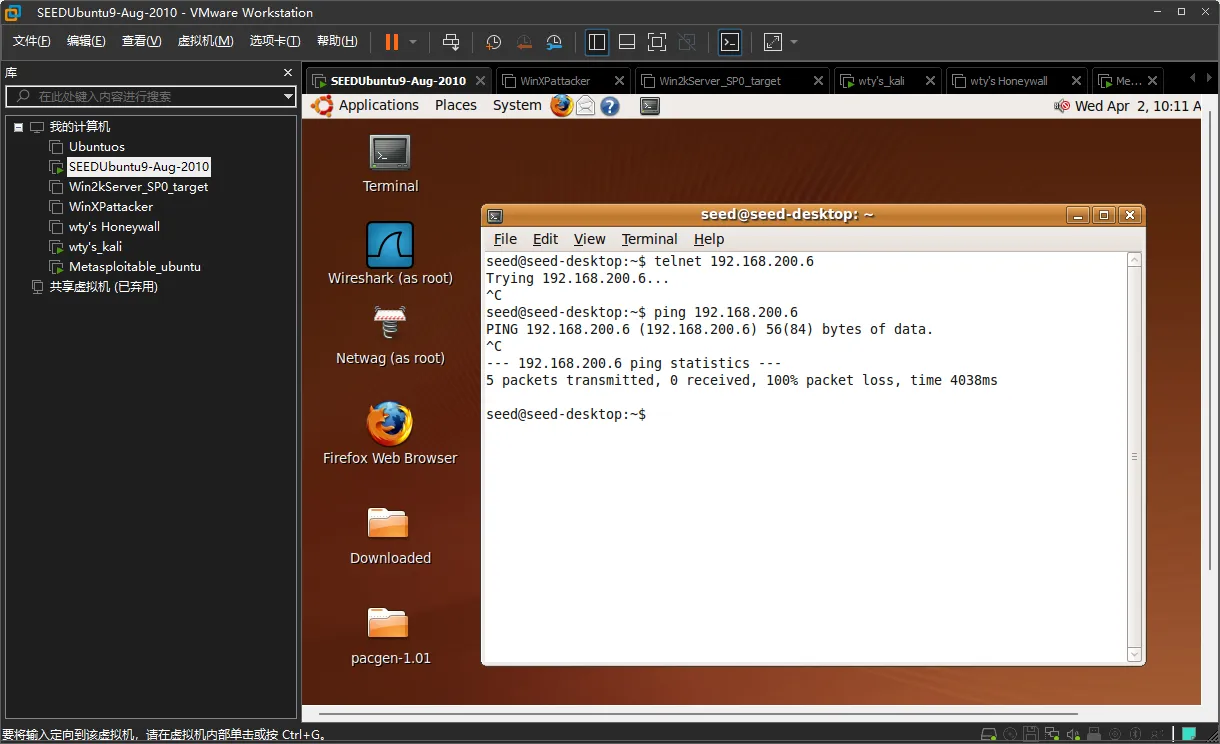1220x744 pixels.
Task: Toggle the library sidebar view
Action: pyautogui.click(x=597, y=42)
